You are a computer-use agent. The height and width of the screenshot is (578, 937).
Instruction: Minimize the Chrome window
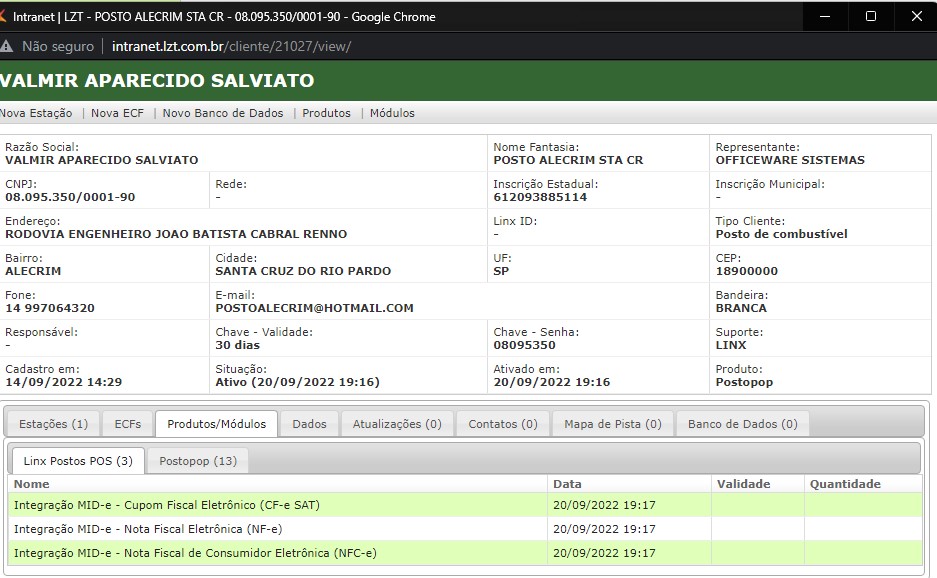[824, 17]
